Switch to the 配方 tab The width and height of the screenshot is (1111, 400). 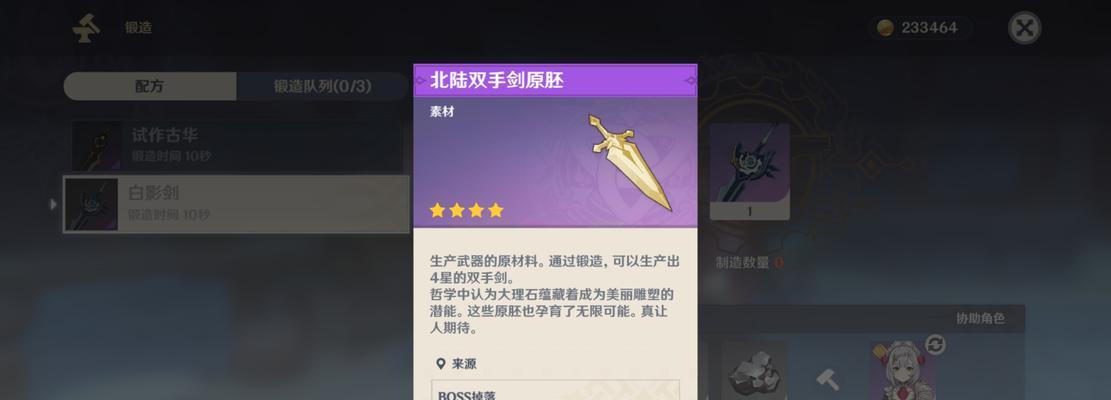[150, 86]
